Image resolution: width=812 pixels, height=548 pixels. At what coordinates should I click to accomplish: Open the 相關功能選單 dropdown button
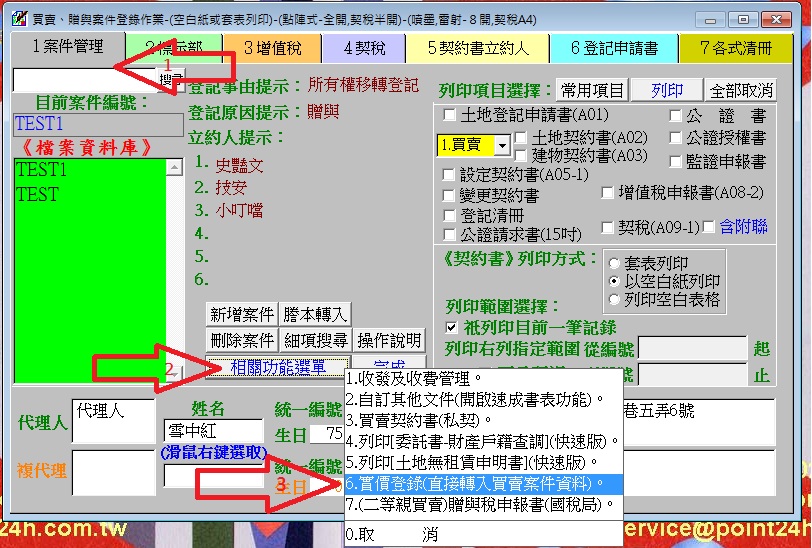pos(278,367)
